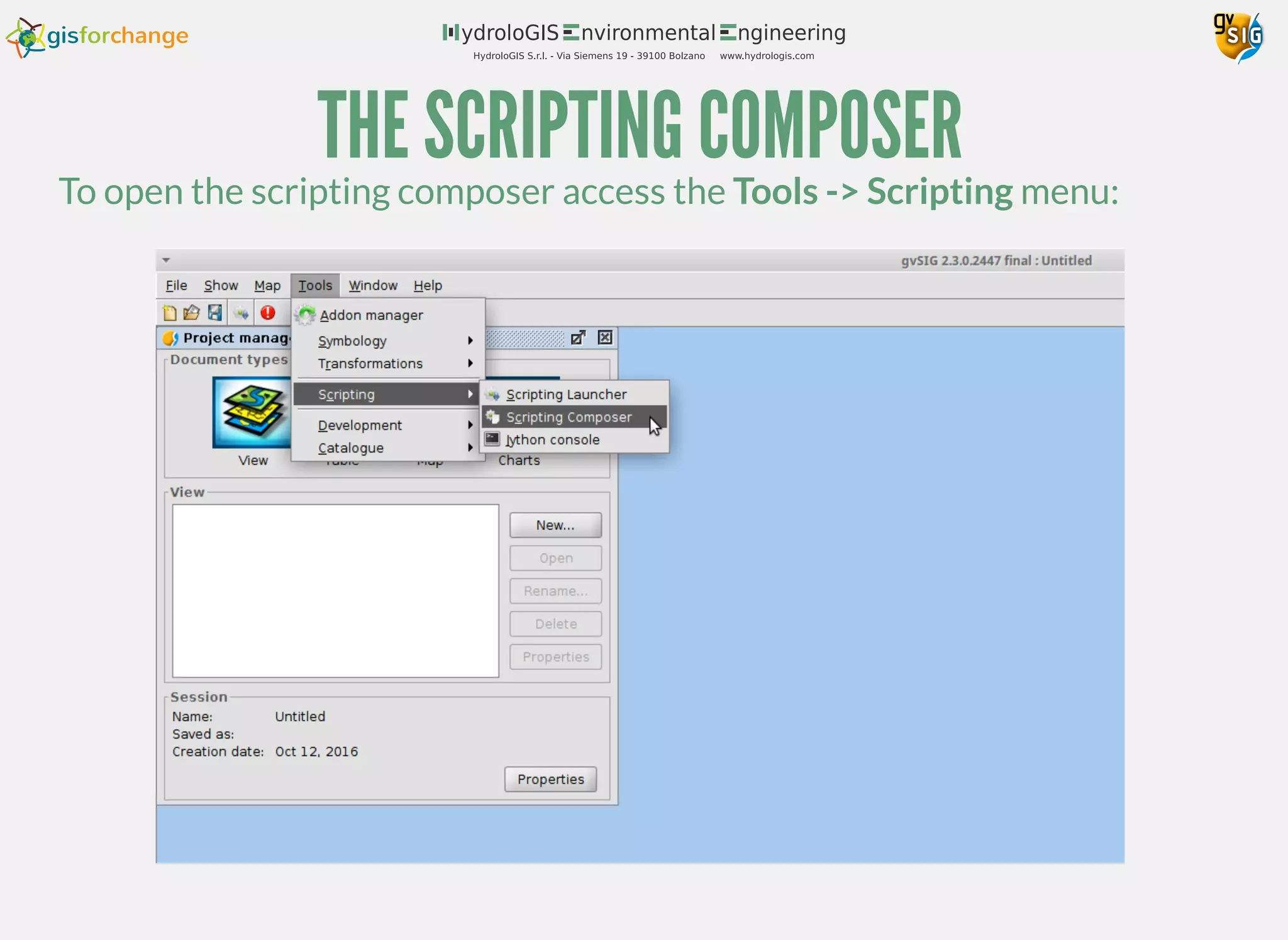Choose Scripting Composer from submenu
Viewport: 1288px width, 940px height.
(569, 417)
